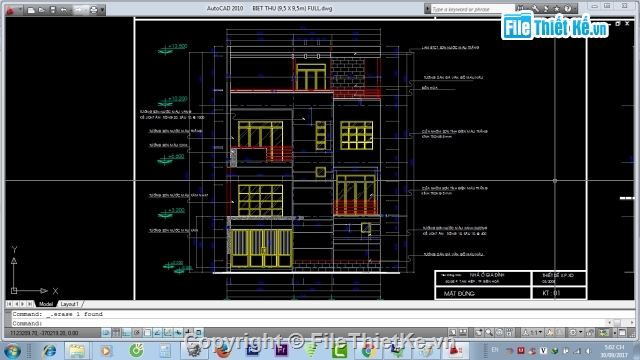Screen dimensions: 640x360
Task: Expand the Workspace Switching gear dropdown
Action: point(576,333)
